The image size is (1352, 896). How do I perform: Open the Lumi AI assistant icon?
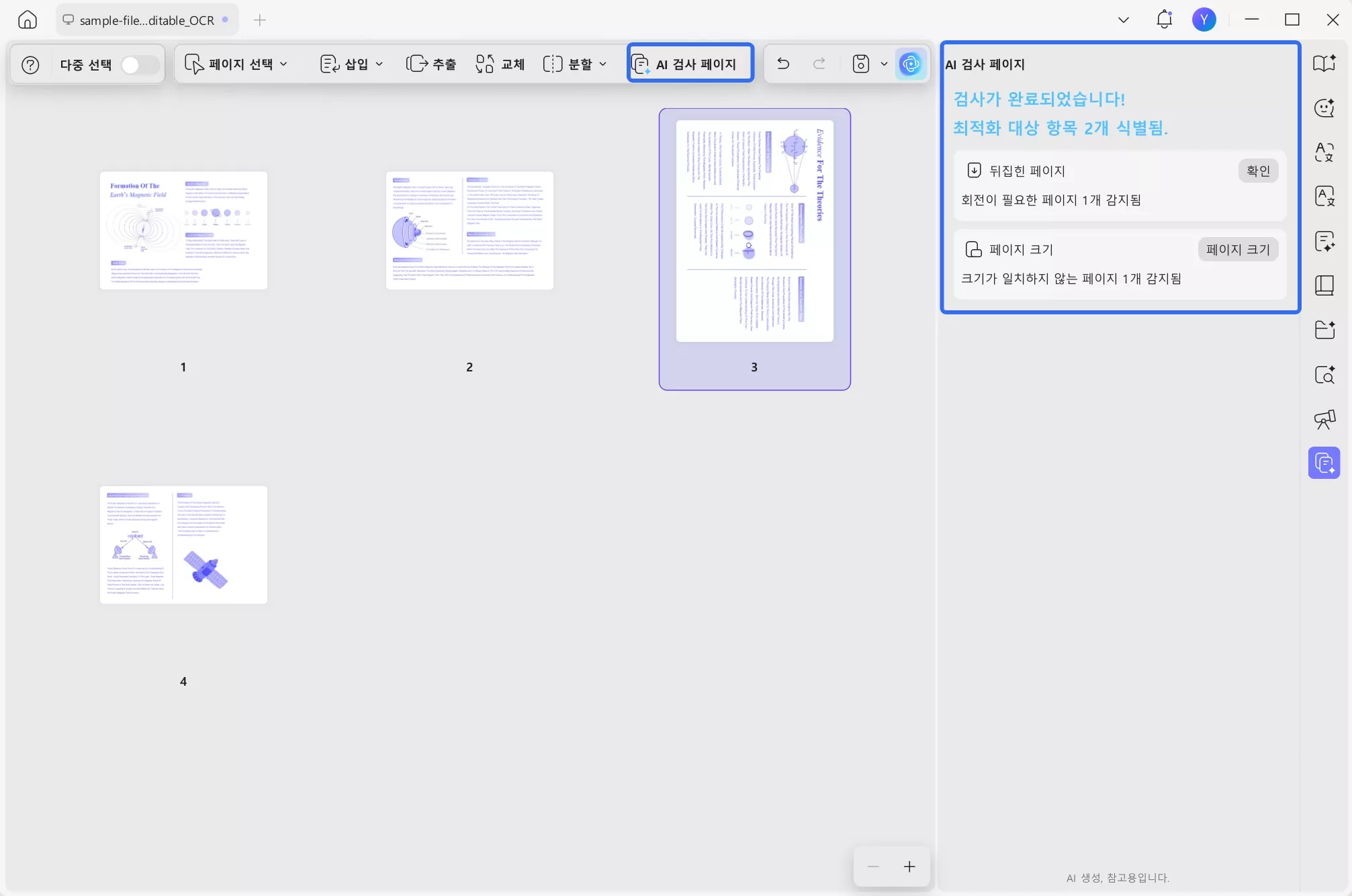[x=911, y=64]
